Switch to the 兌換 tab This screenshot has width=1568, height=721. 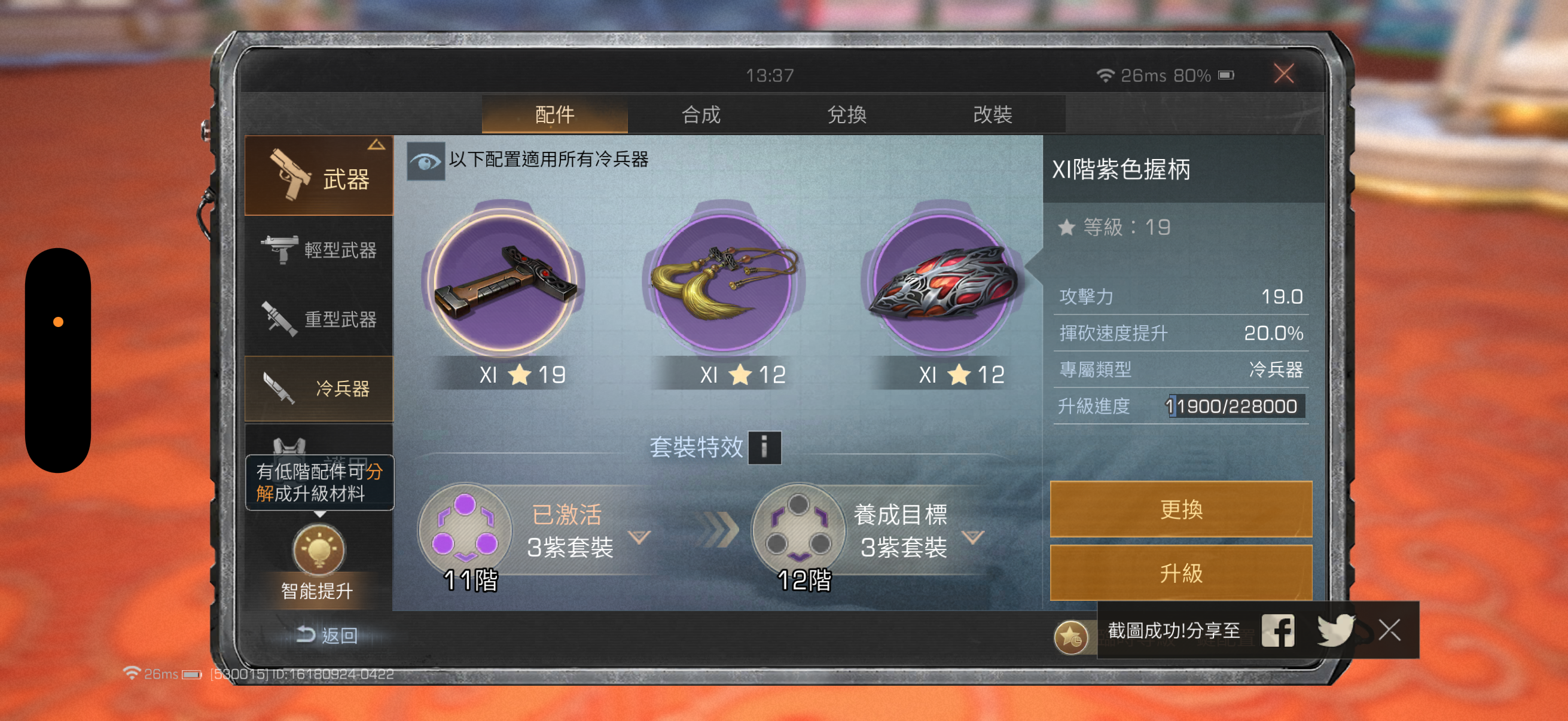[847, 114]
